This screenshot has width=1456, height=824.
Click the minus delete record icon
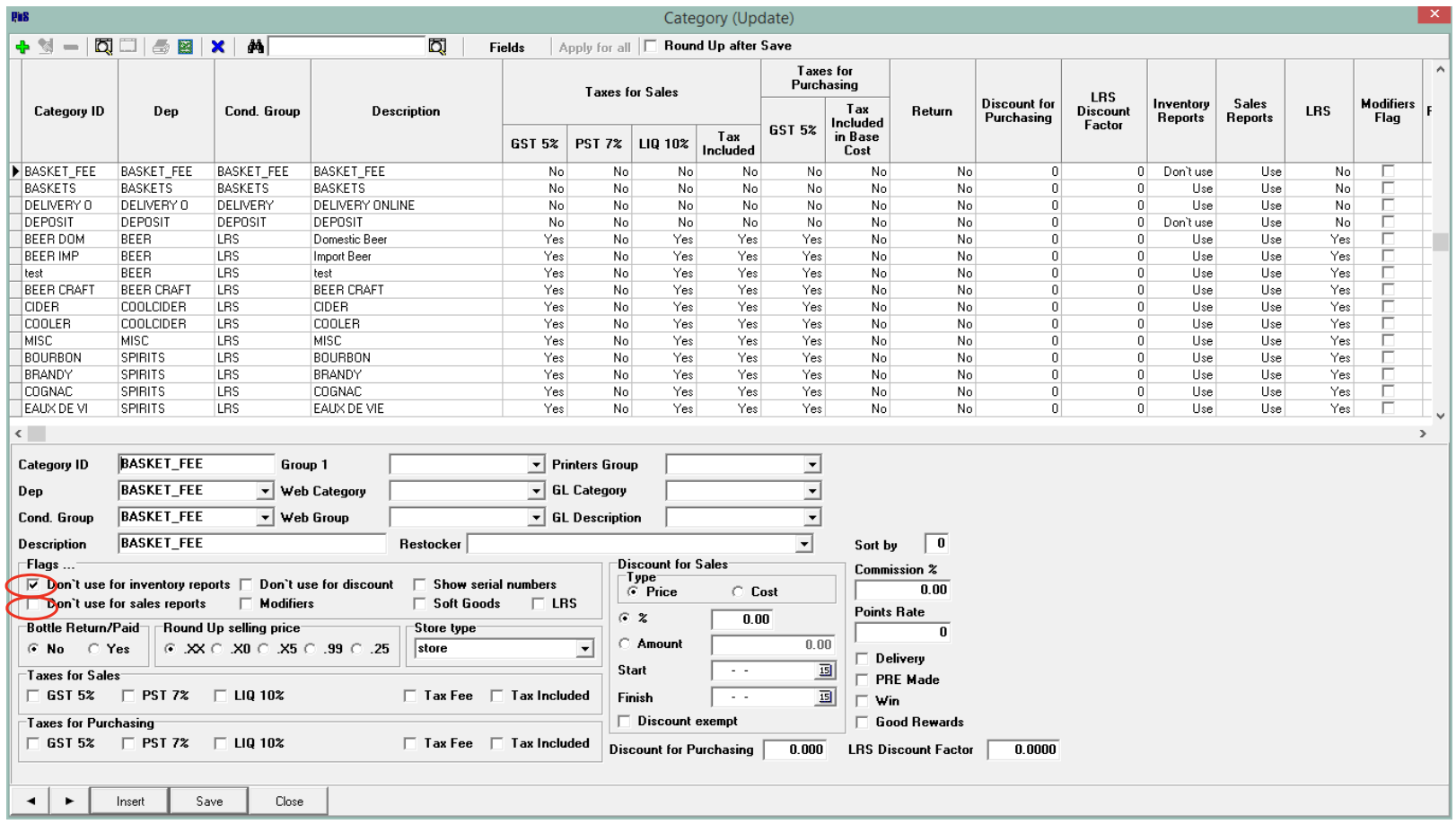click(x=70, y=47)
